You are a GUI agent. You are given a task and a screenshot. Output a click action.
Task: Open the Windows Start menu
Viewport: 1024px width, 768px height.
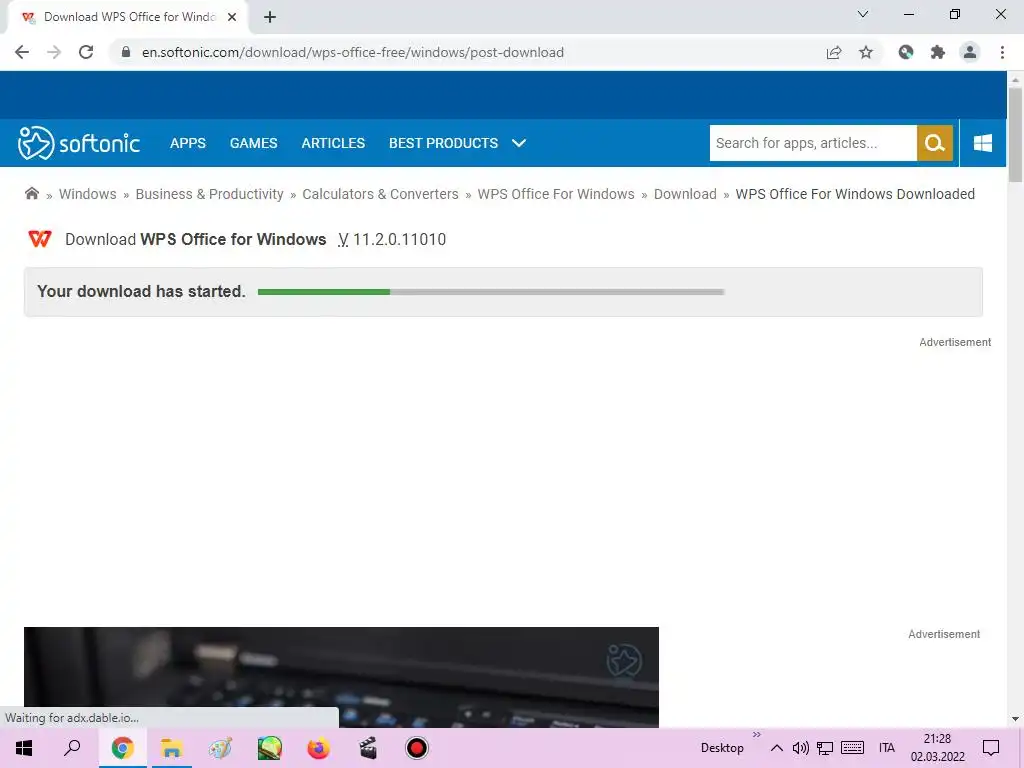pos(24,748)
